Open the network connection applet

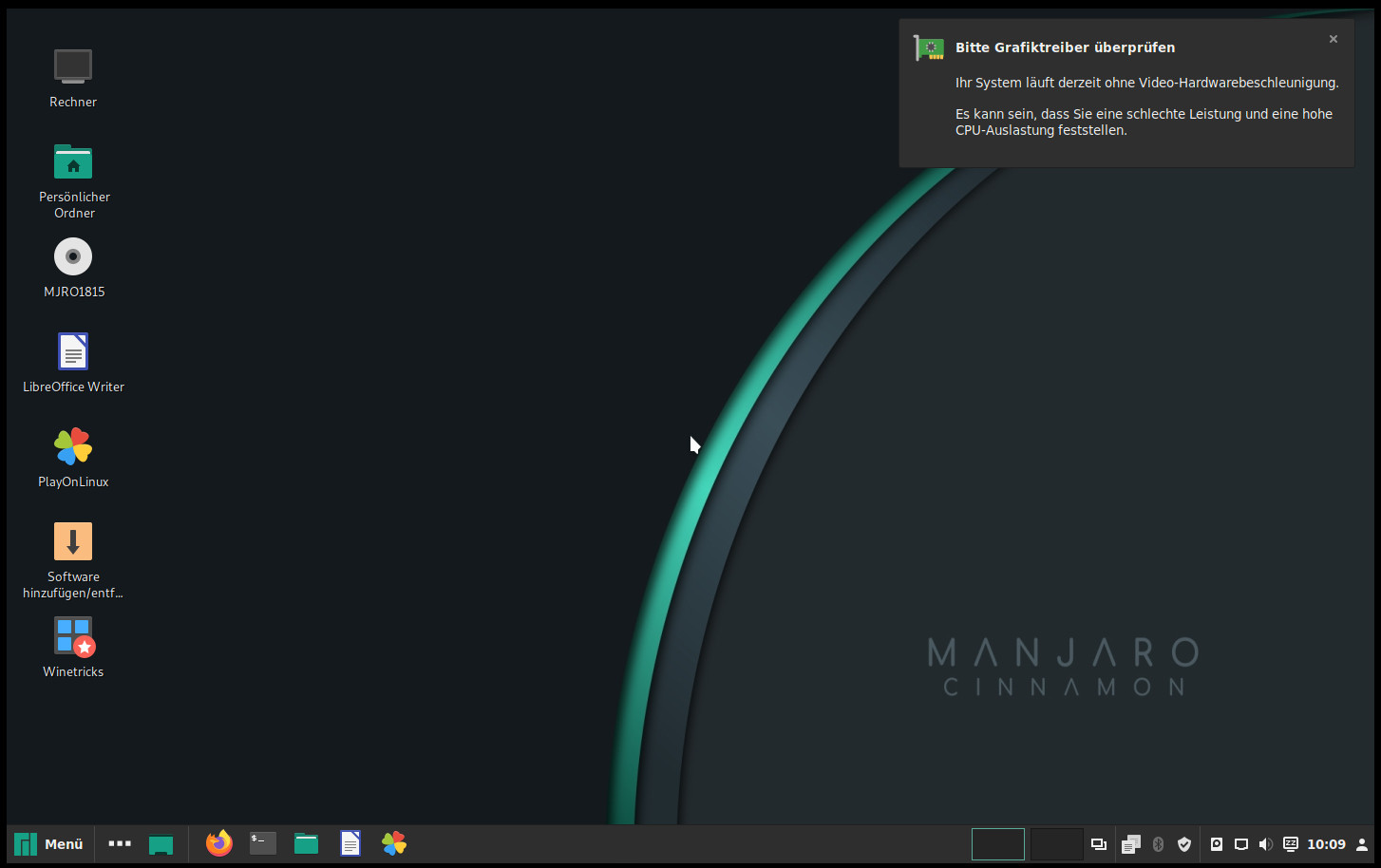click(1240, 844)
